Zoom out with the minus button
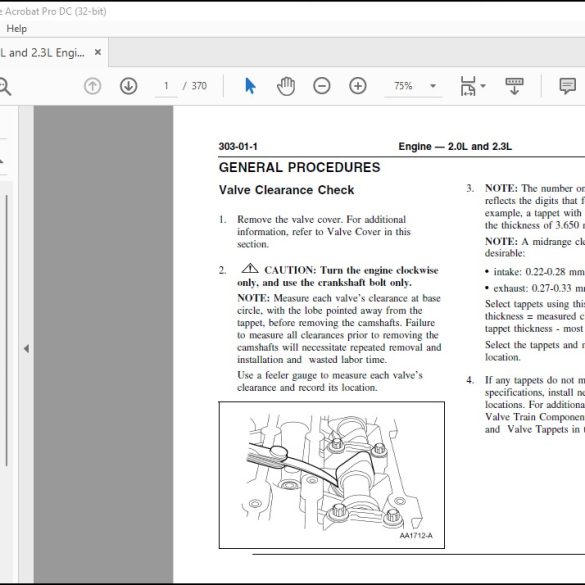This screenshot has width=585, height=585. pyautogui.click(x=322, y=86)
